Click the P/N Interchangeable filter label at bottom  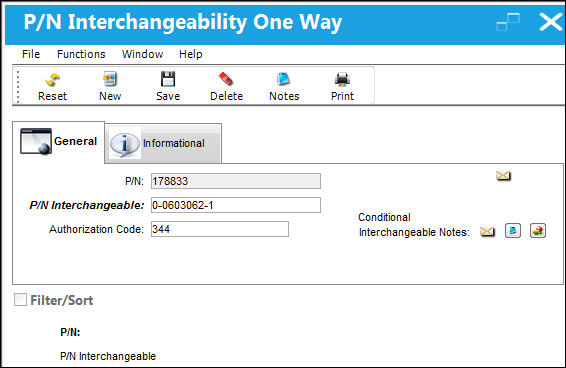[108, 356]
